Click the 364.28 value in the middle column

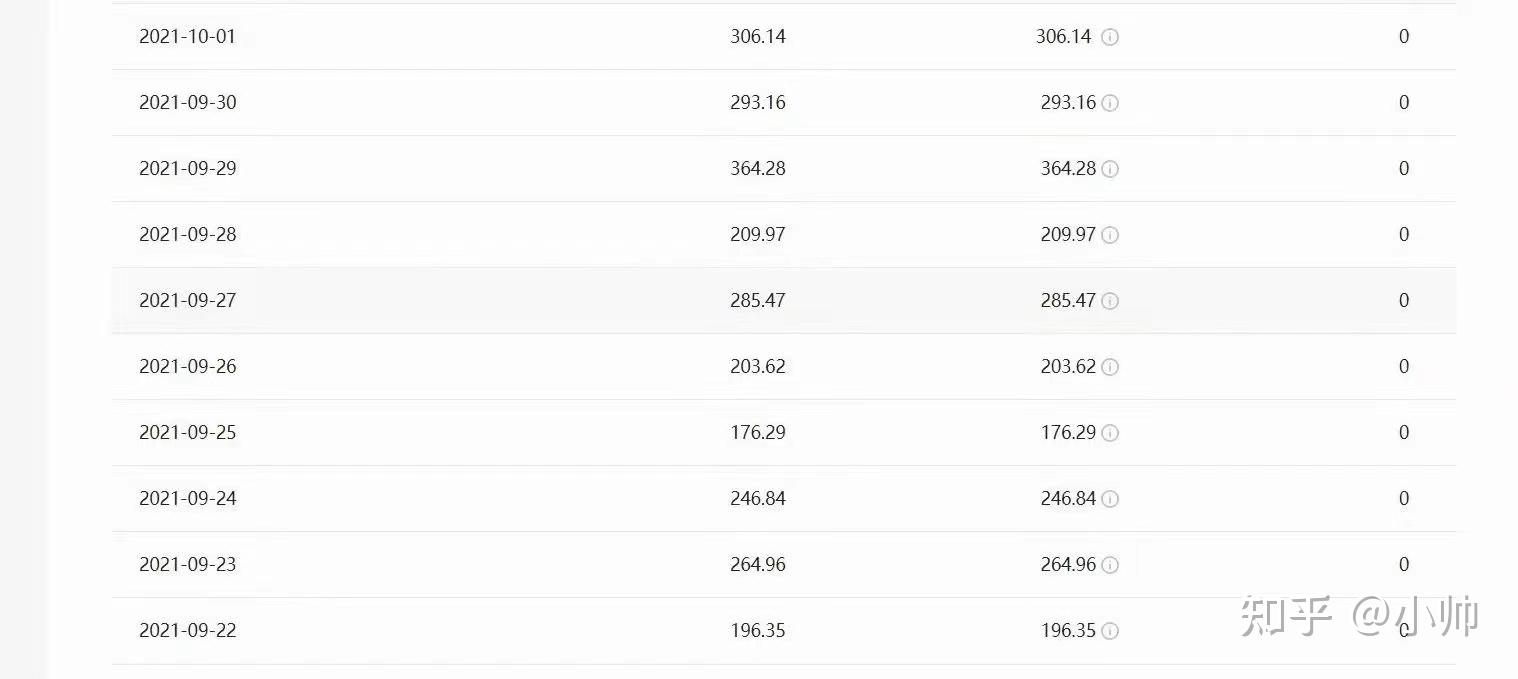tap(758, 168)
